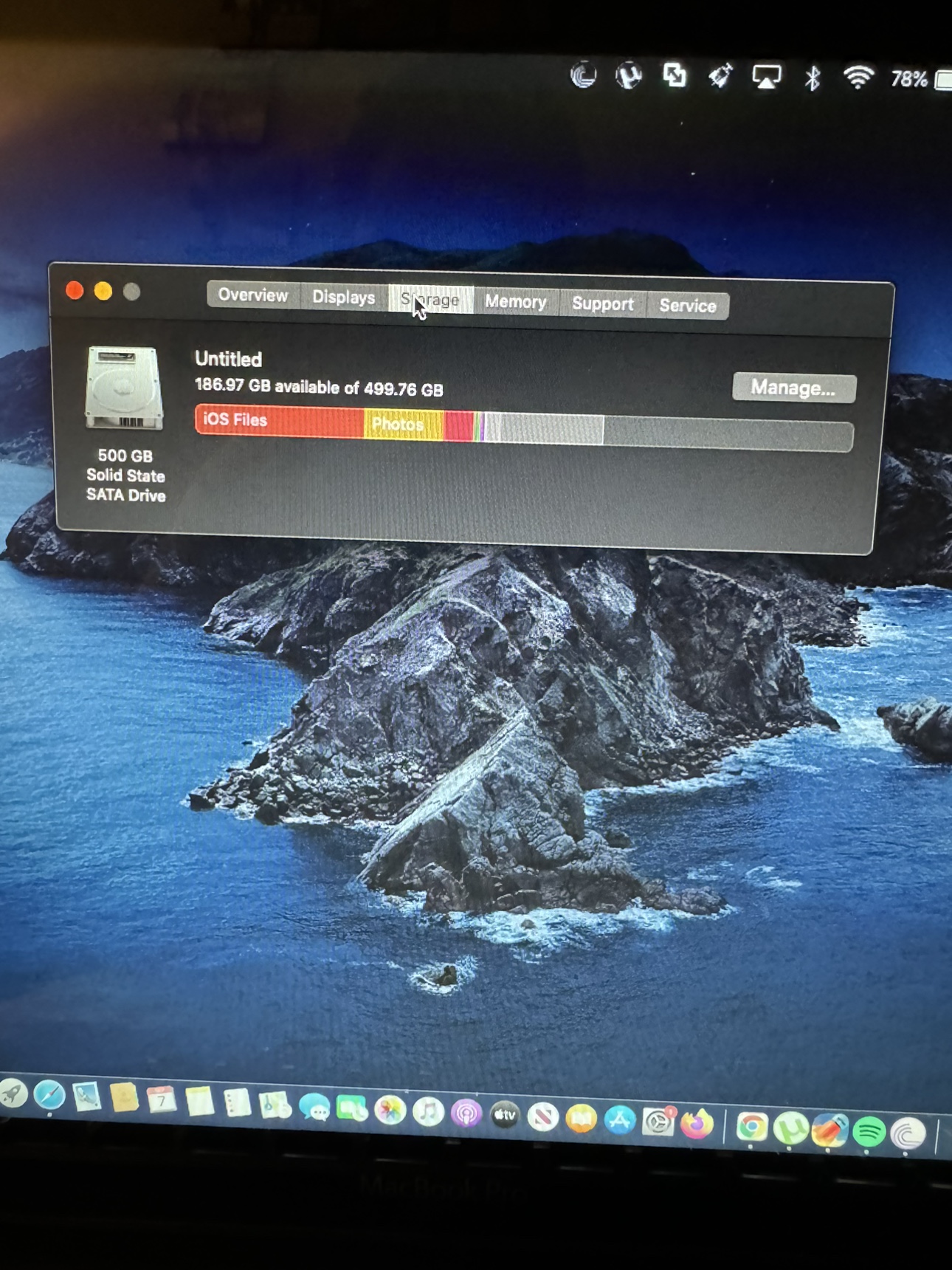Open System Preferences from the Dock
The image size is (952, 1270).
pyautogui.click(x=658, y=1122)
